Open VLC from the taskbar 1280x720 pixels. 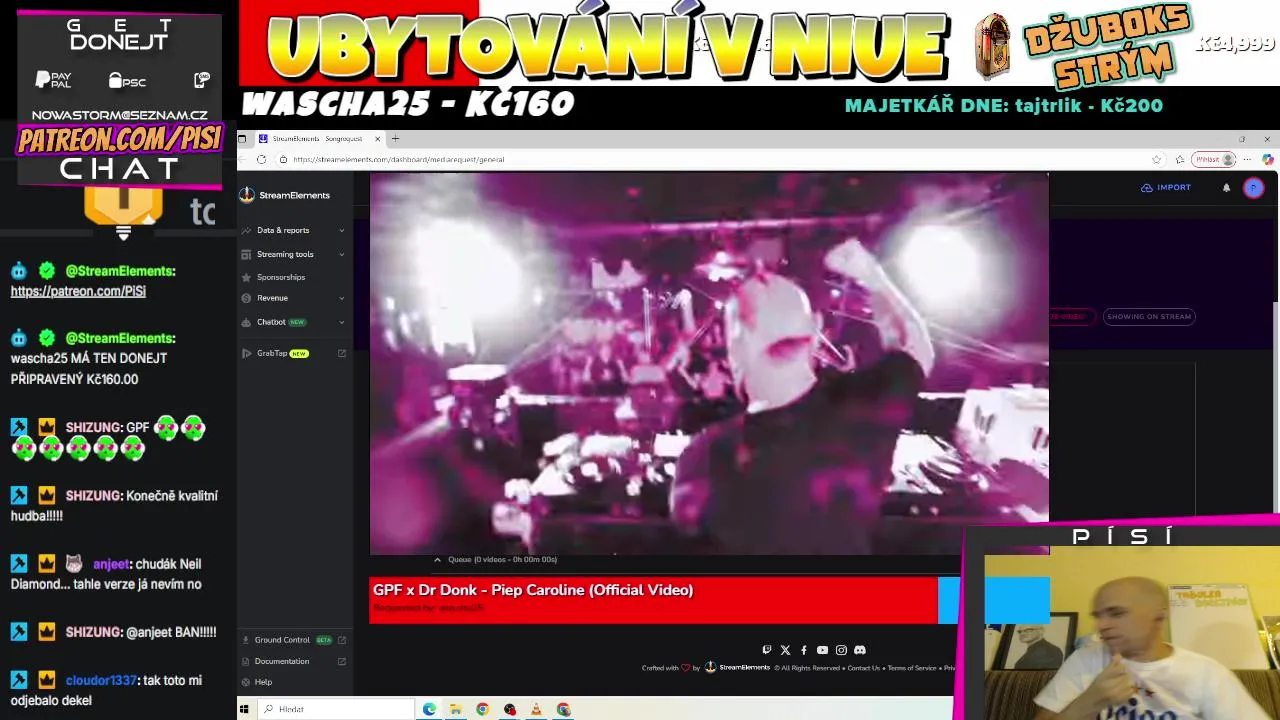click(x=536, y=709)
